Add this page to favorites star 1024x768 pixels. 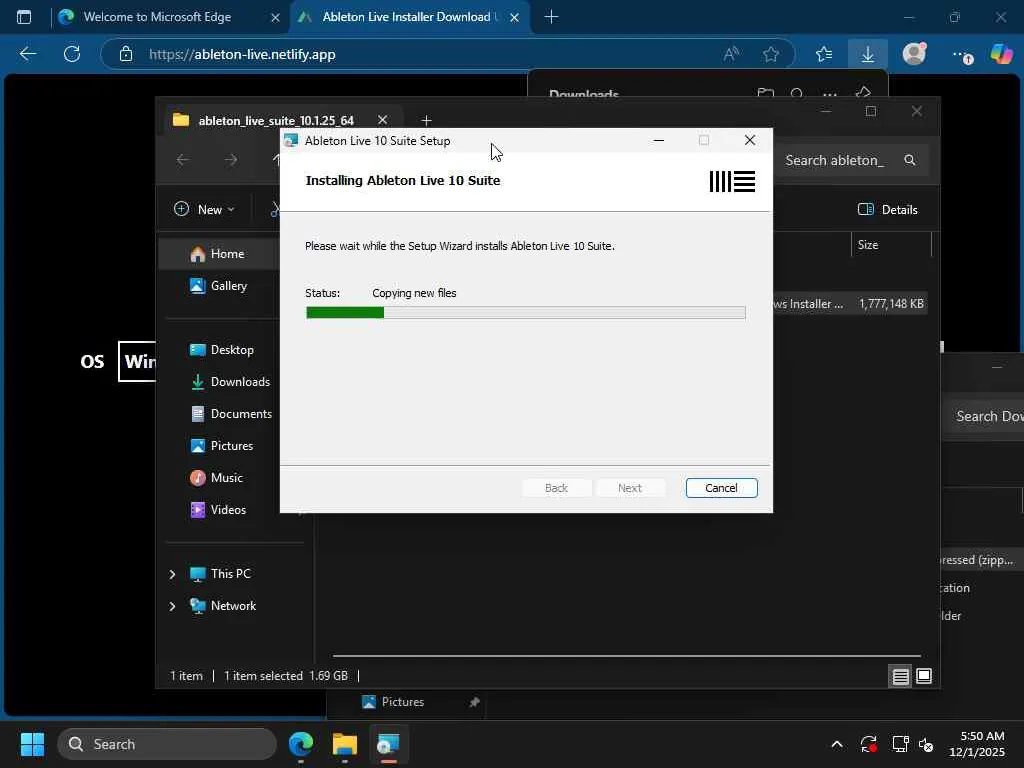click(x=771, y=54)
